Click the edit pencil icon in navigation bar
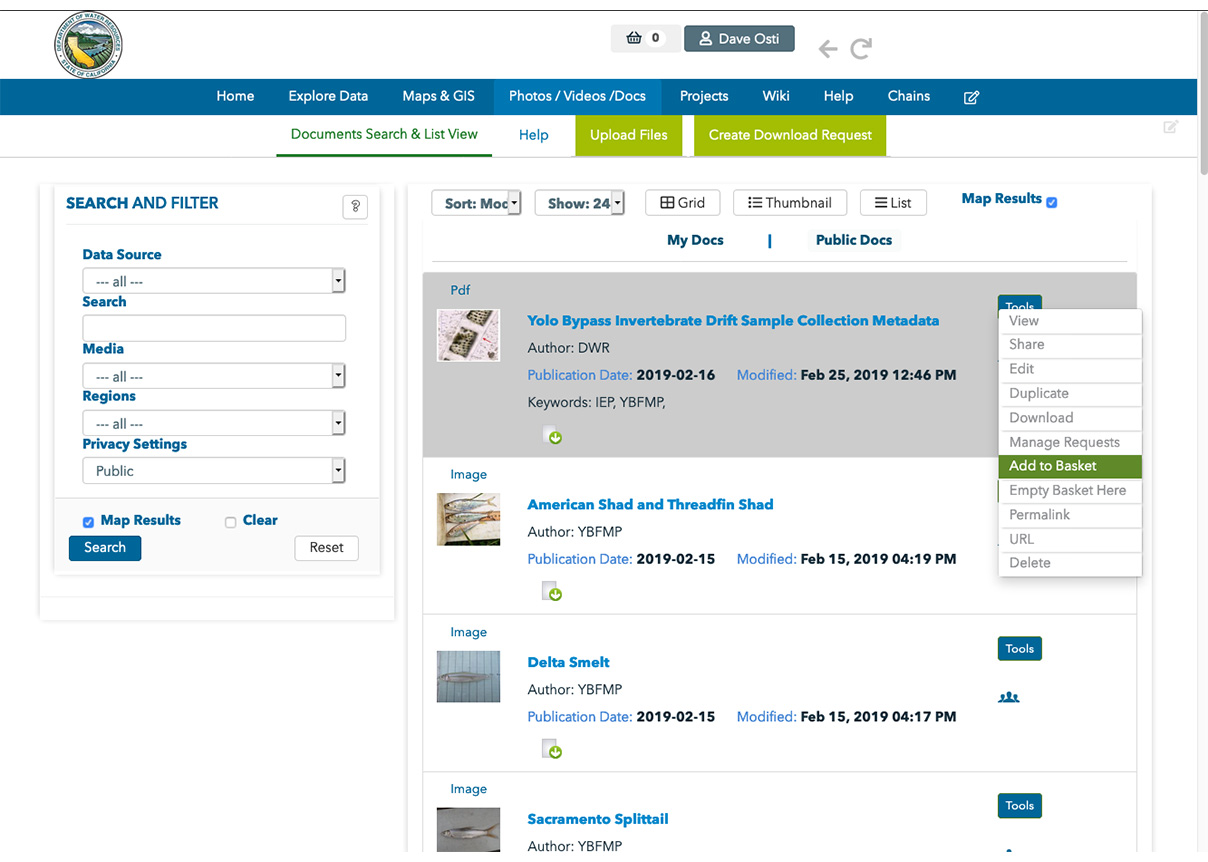 point(971,97)
